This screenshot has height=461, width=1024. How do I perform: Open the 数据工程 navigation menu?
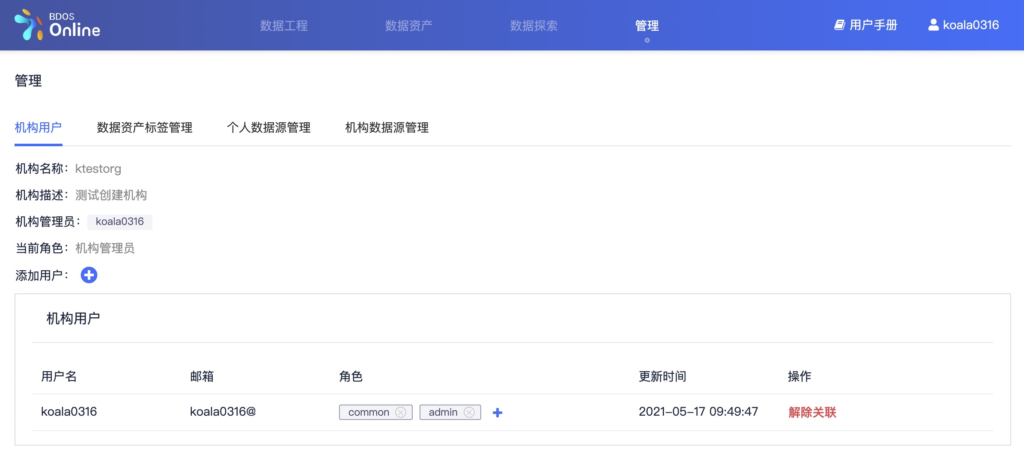point(283,25)
